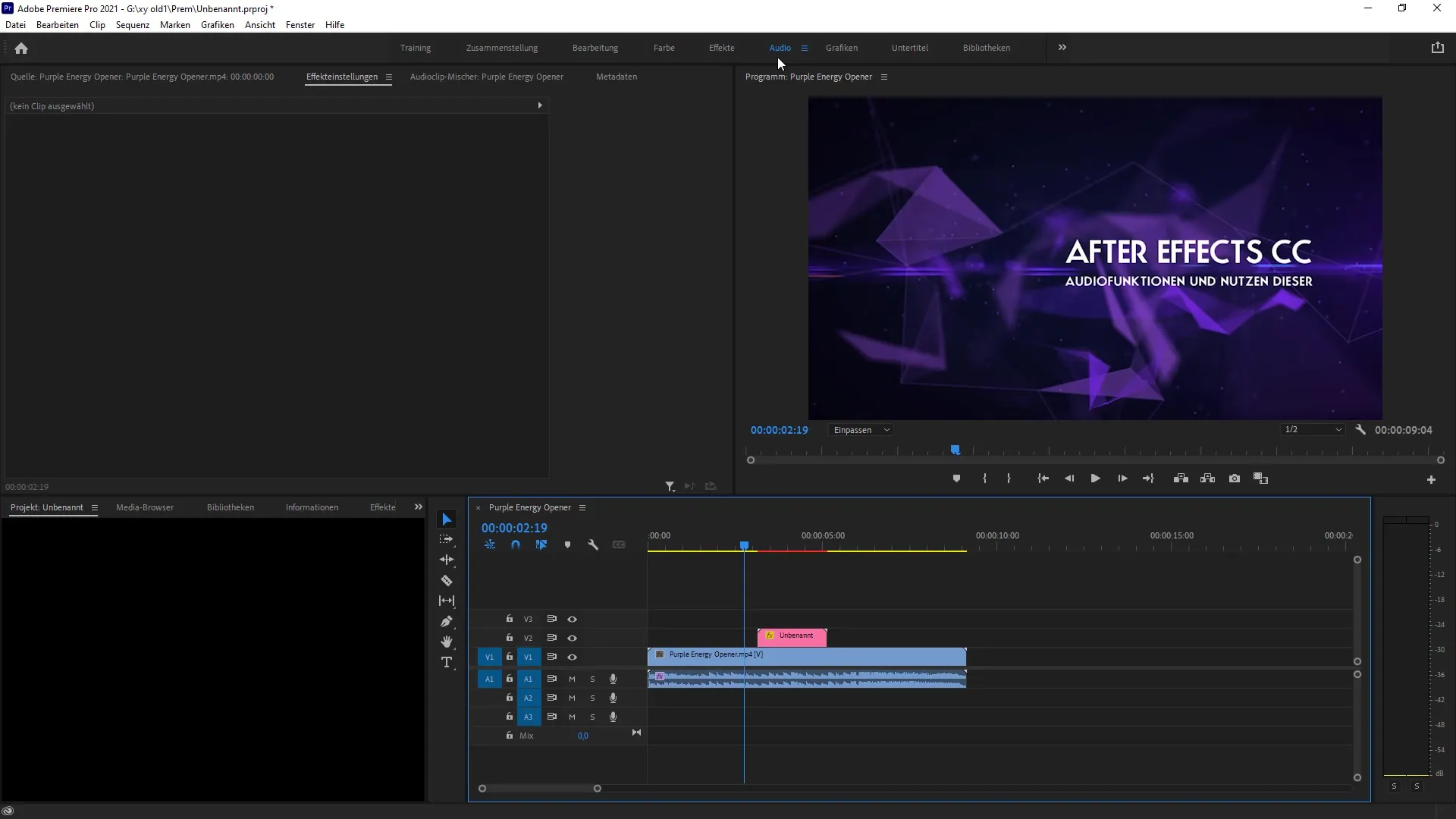Switch to Bearbeitung workspace
Image resolution: width=1456 pixels, height=819 pixels.
click(x=595, y=48)
